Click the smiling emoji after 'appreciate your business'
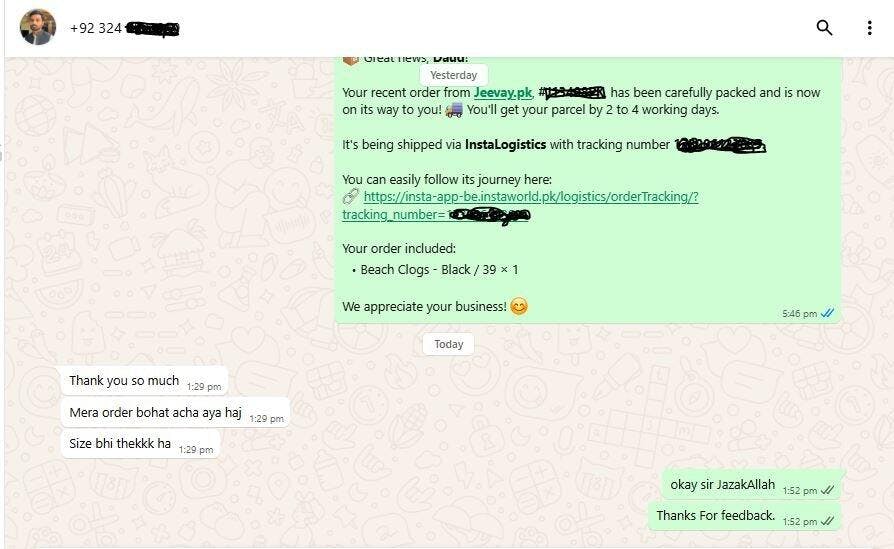Image resolution: width=894 pixels, height=549 pixels. [x=518, y=306]
